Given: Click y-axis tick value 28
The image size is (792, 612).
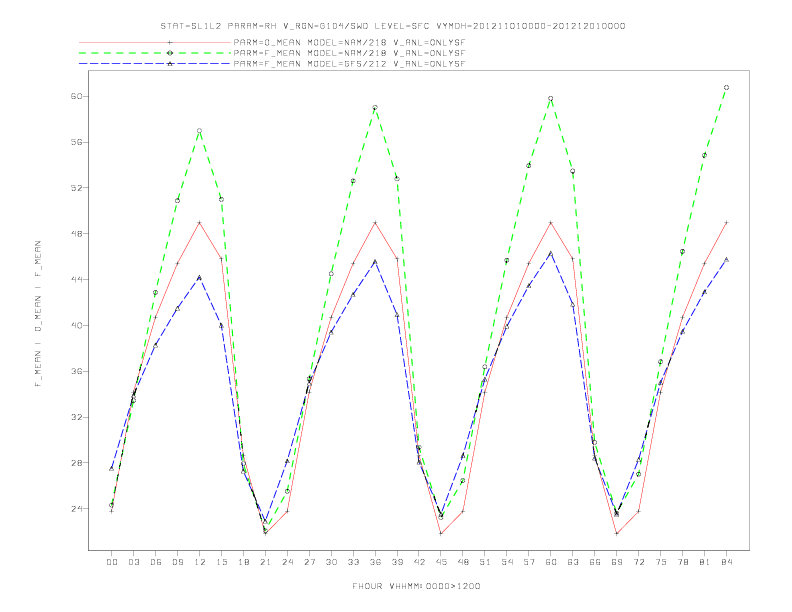Looking at the screenshot, I should pyautogui.click(x=76, y=463).
